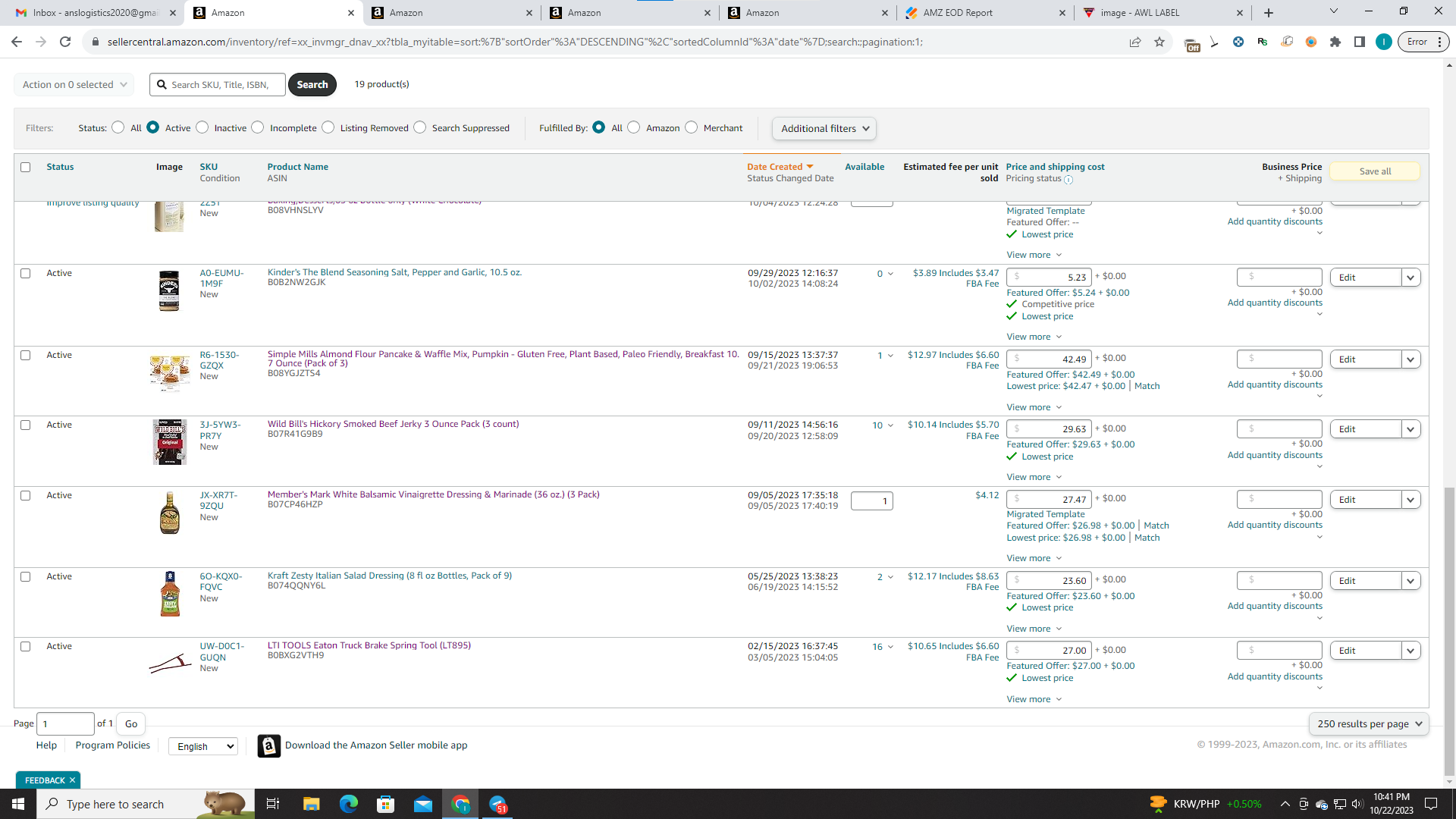Filter by Fulfilled By Amazon
Image resolution: width=1456 pixels, height=819 pixels.
(x=634, y=127)
